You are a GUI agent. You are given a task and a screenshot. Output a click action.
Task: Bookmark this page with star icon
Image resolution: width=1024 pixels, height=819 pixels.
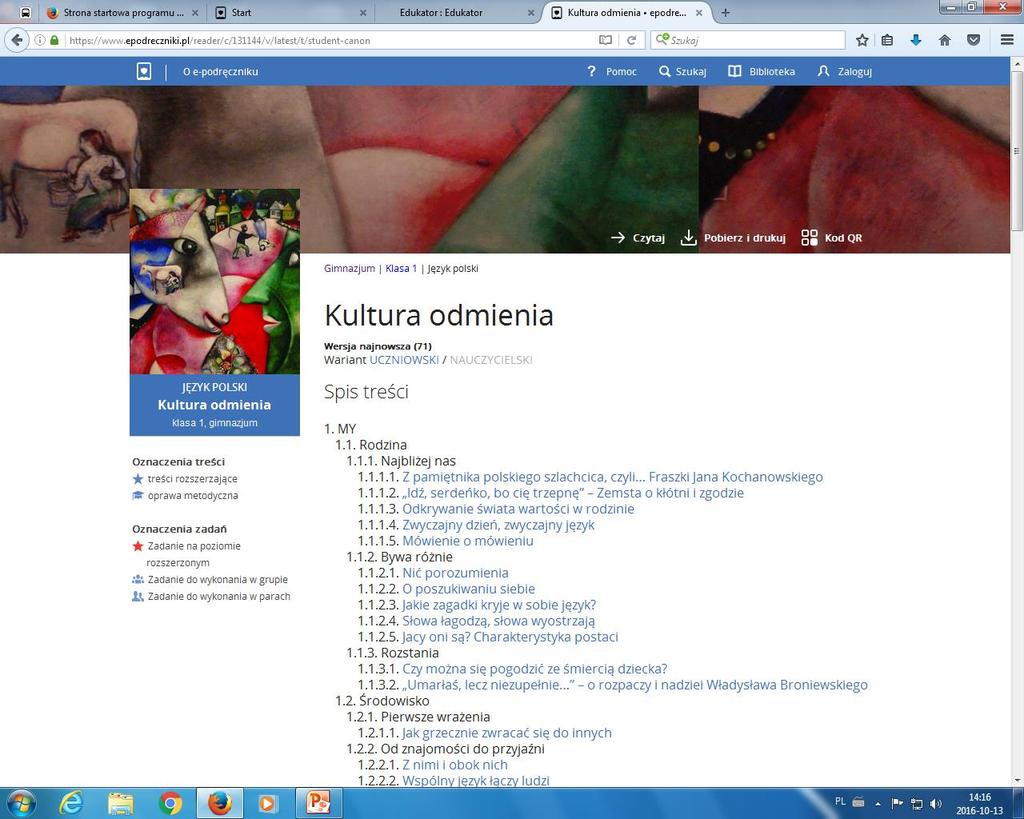coord(862,40)
